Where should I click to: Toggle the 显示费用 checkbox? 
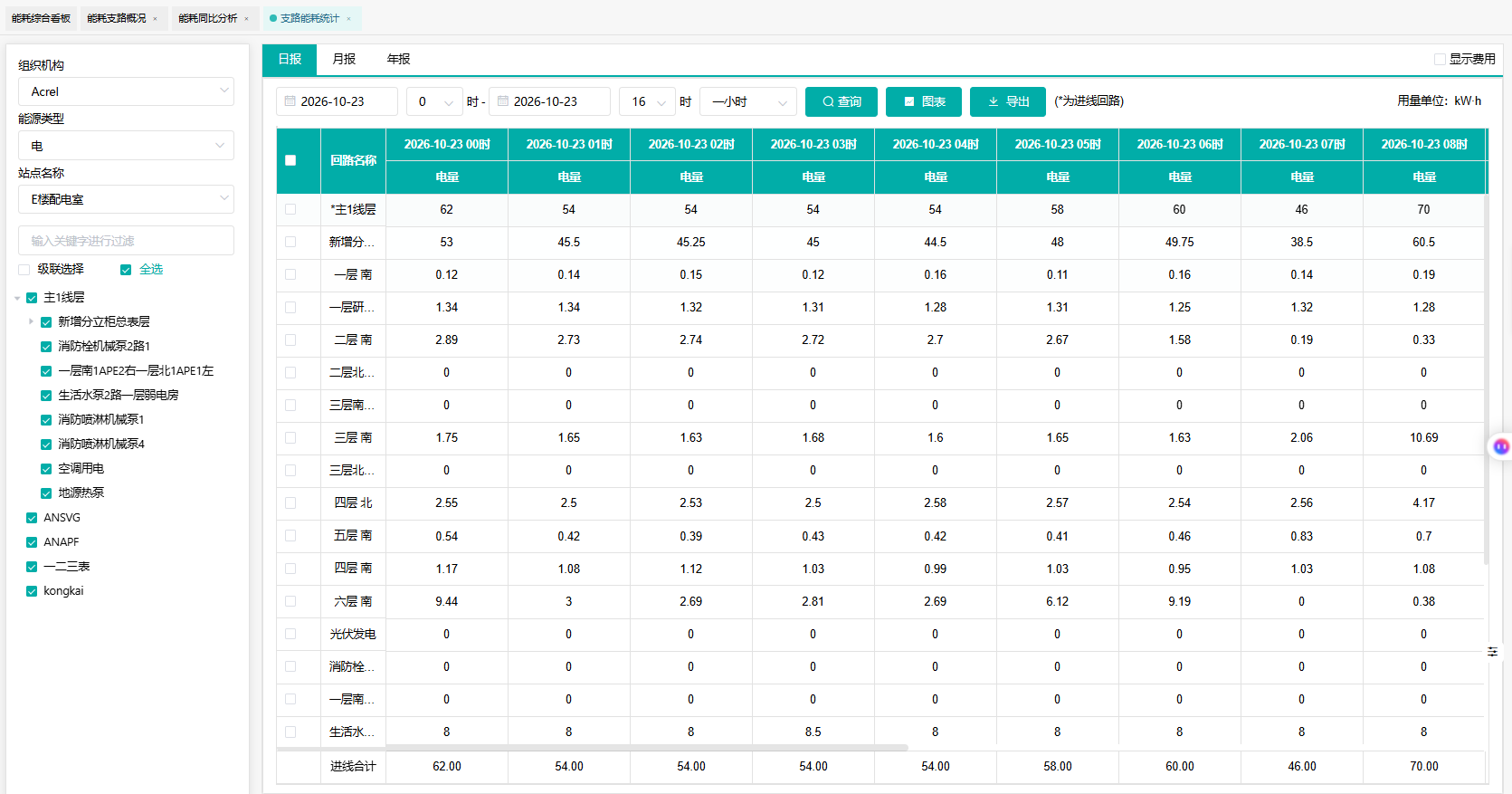click(x=1440, y=59)
